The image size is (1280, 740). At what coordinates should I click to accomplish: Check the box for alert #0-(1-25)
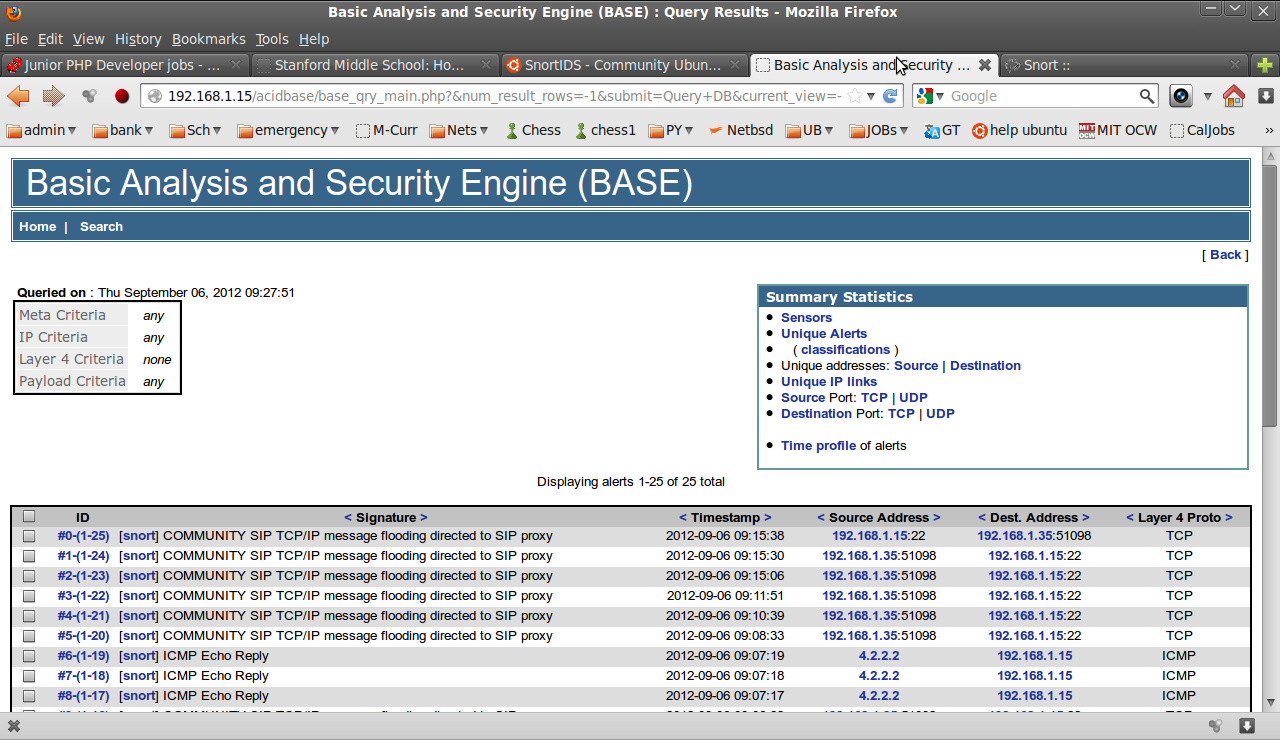[x=29, y=536]
